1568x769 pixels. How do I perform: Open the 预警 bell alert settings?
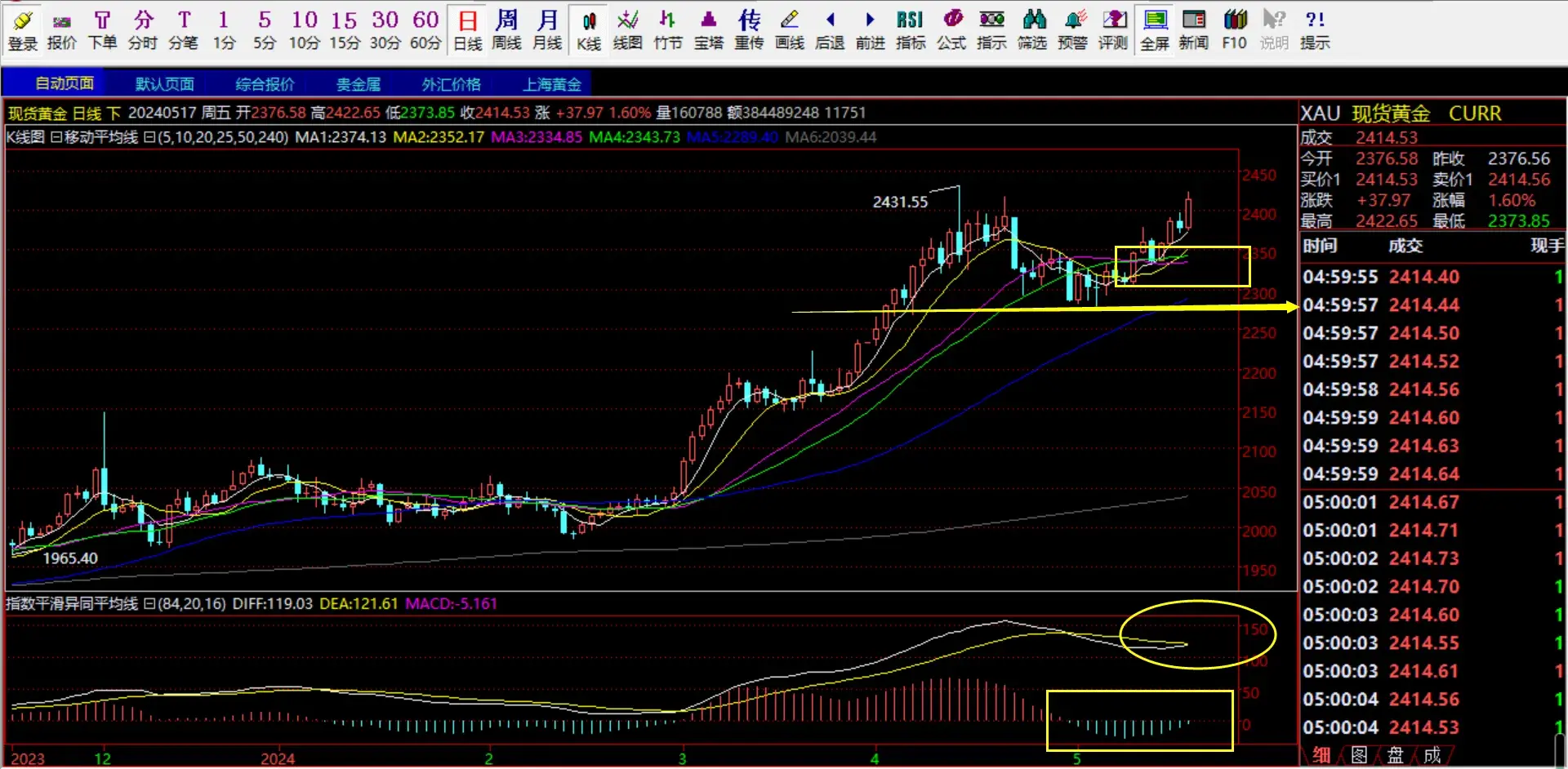pos(1072,29)
